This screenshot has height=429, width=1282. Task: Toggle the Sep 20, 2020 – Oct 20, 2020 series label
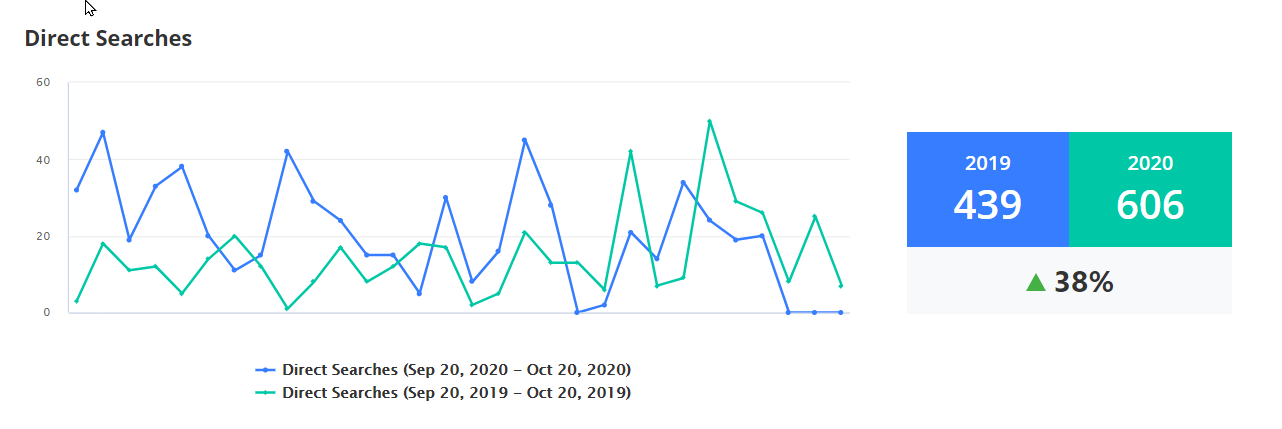point(456,370)
